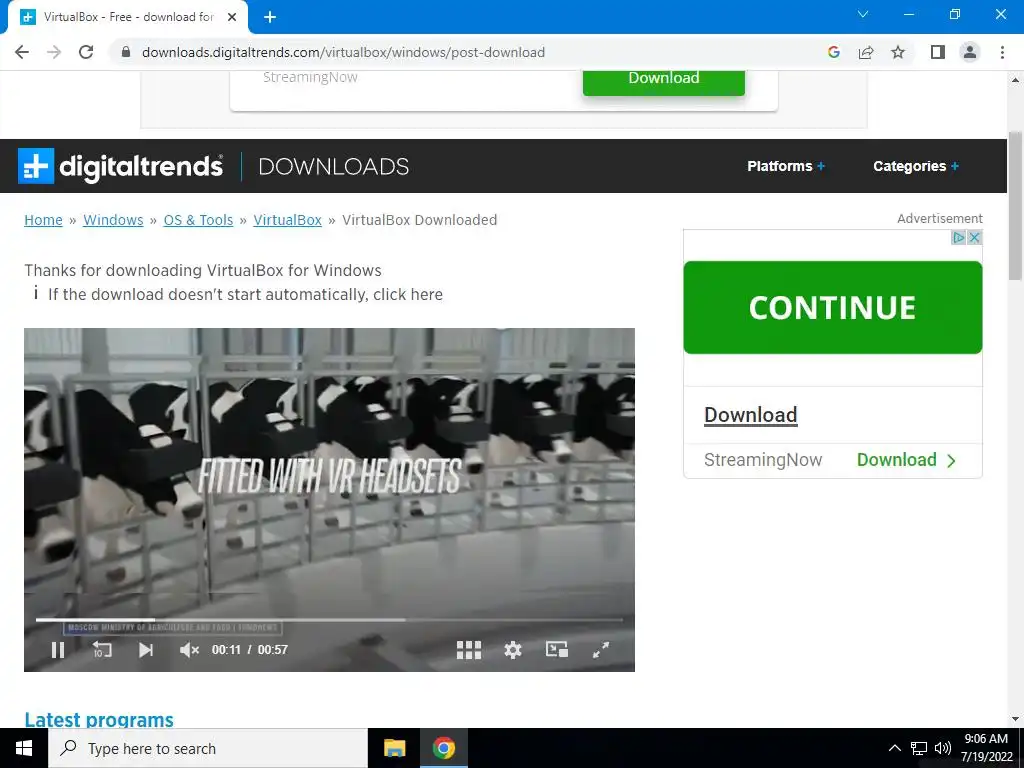The width and height of the screenshot is (1024, 768).
Task: Open network status tray icon
Action: [919, 748]
